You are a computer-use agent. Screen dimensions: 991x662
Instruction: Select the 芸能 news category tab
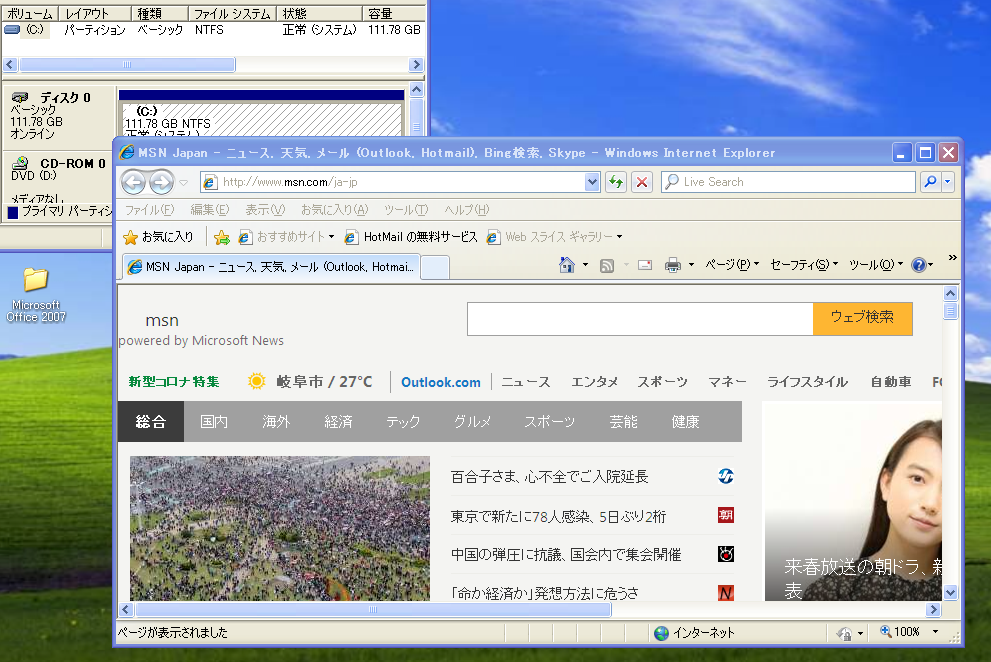click(623, 422)
